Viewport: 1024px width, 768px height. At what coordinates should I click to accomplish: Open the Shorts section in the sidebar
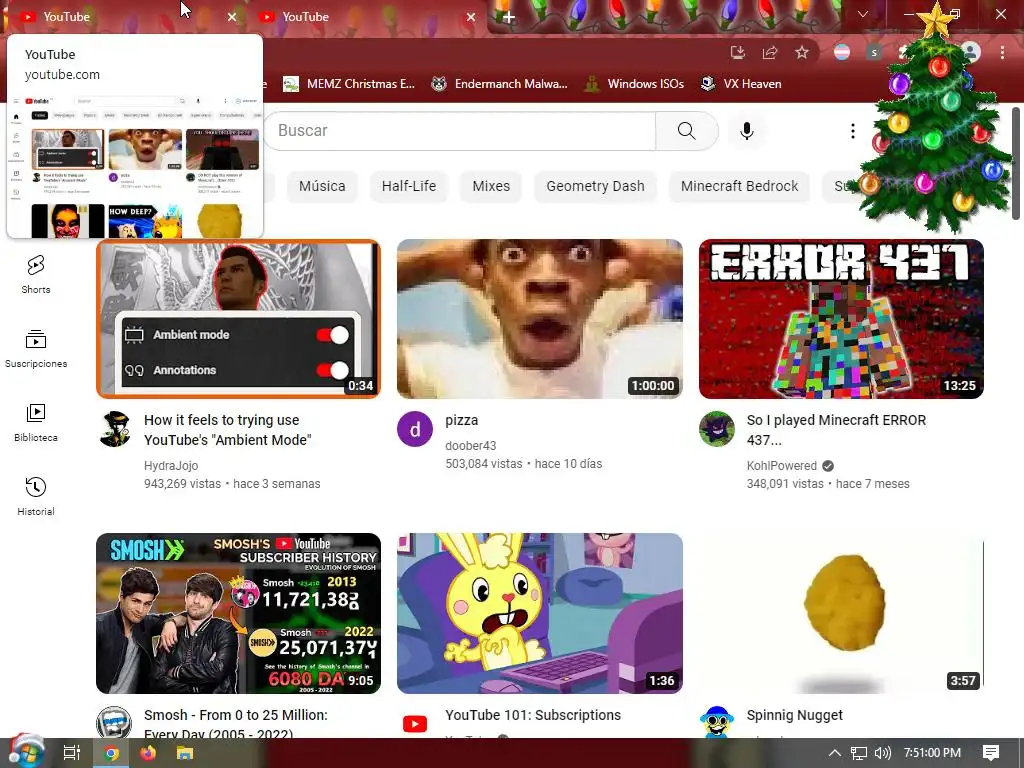pos(35,274)
